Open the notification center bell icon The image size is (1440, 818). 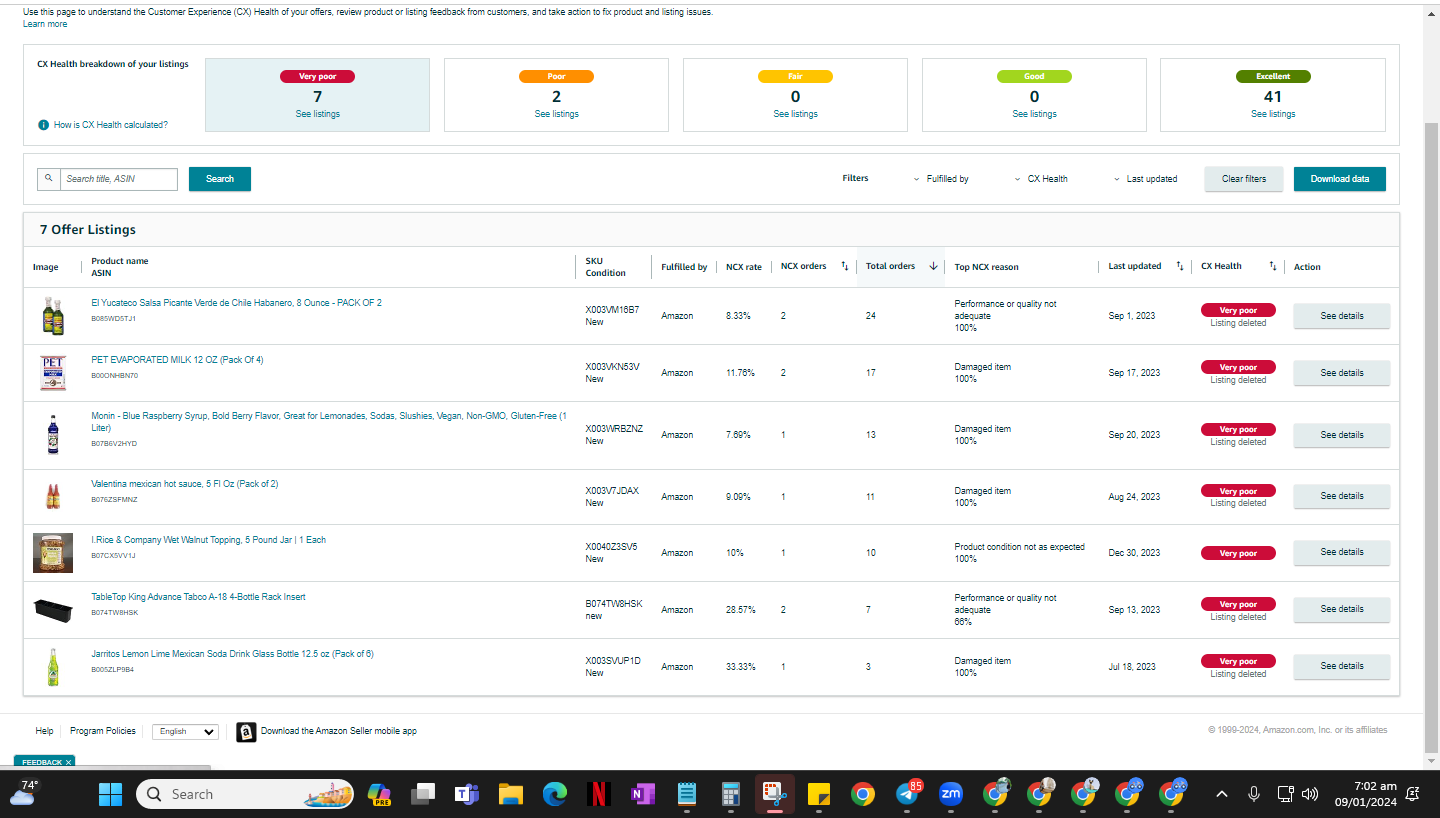click(1413, 794)
